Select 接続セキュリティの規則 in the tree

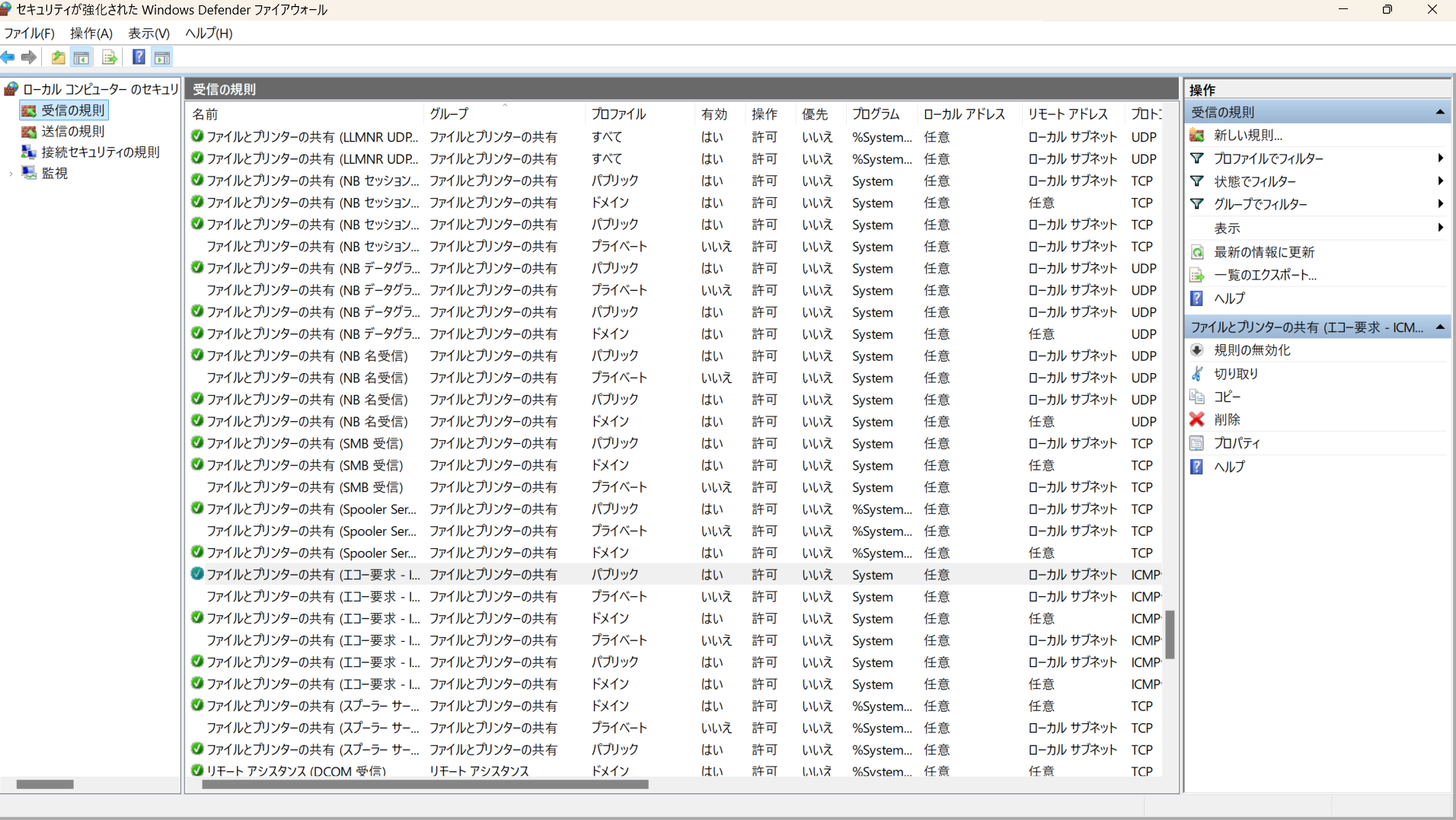tap(101, 152)
